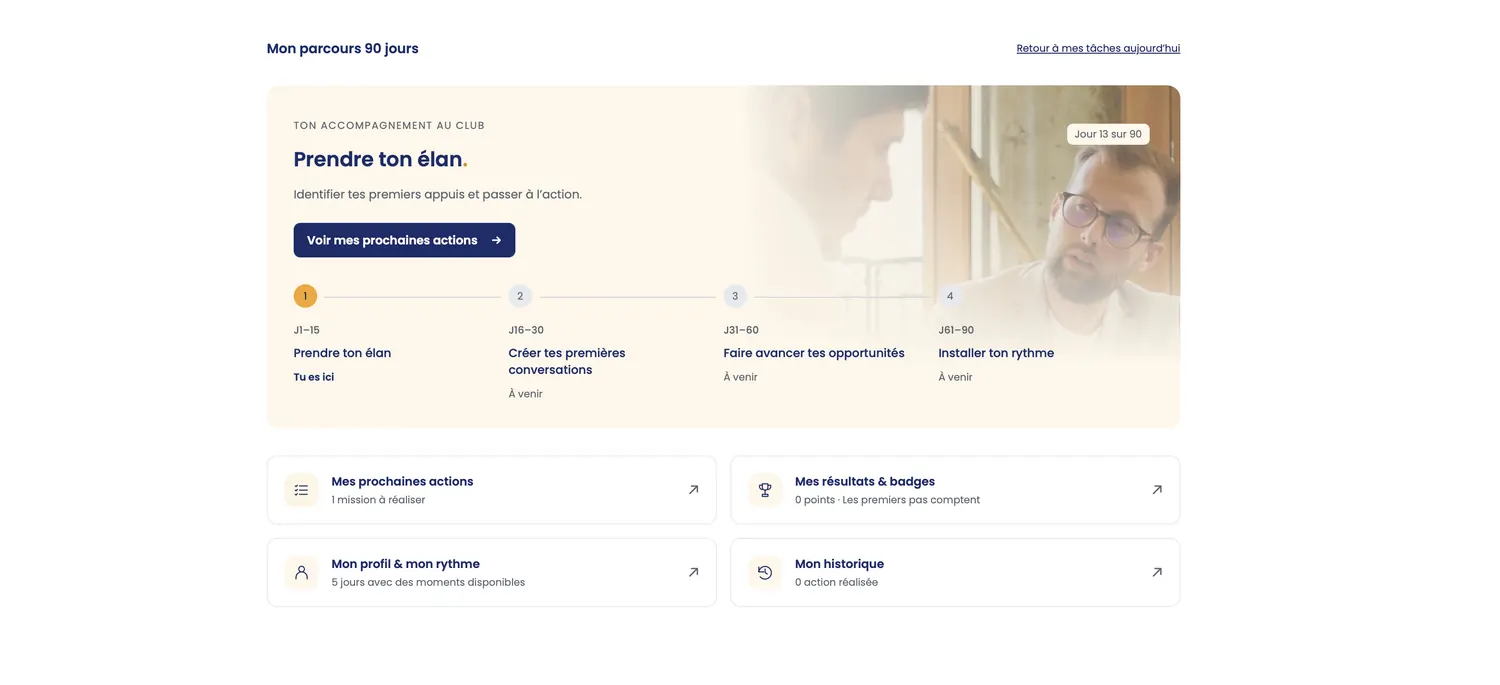The height and width of the screenshot is (685, 1500).
Task: Click the TON ACCOMPAGNEMENT AU CLUB label
Action: [x=389, y=125]
